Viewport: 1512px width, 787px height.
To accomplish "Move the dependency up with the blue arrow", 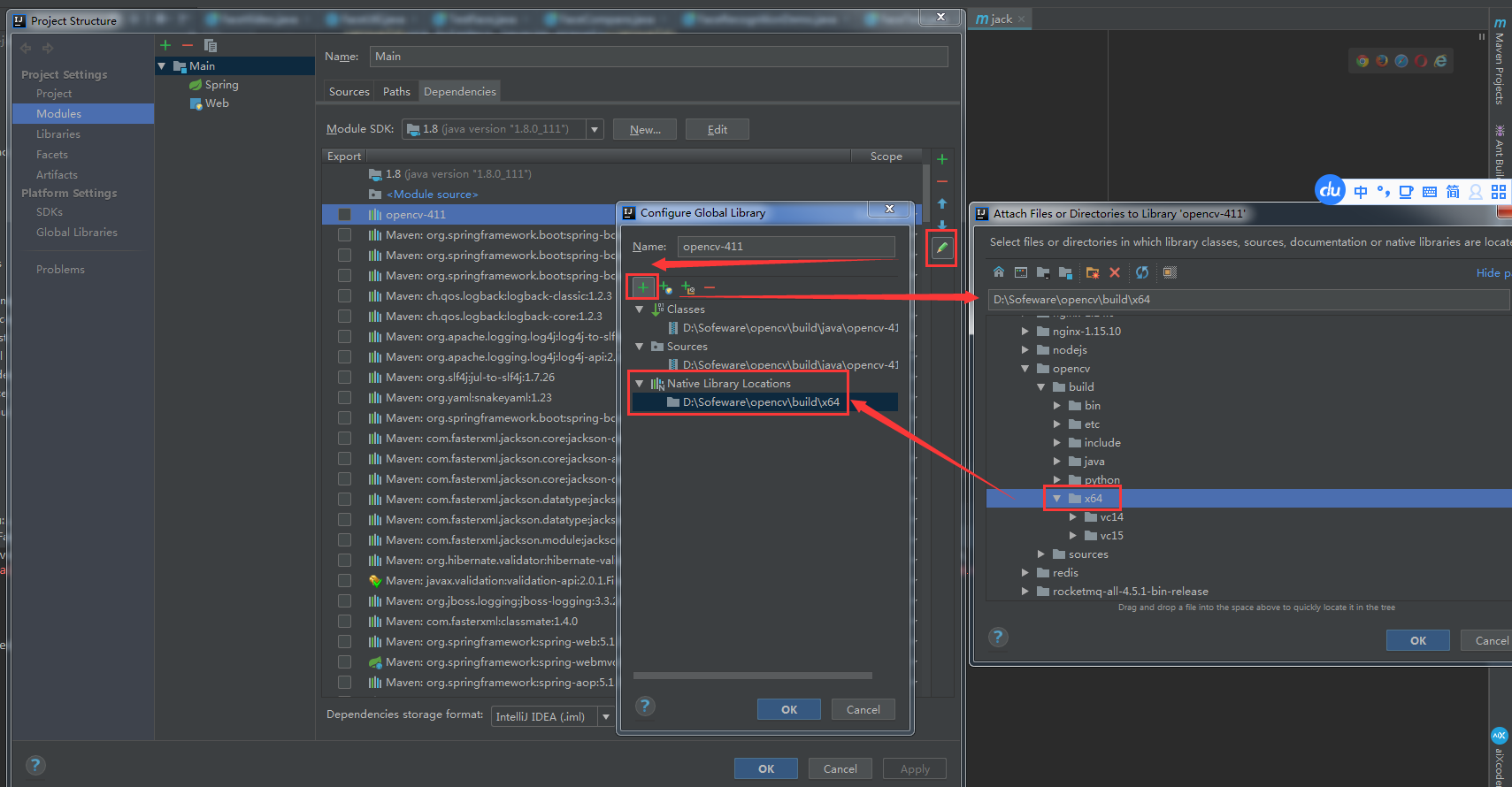I will tap(942, 203).
